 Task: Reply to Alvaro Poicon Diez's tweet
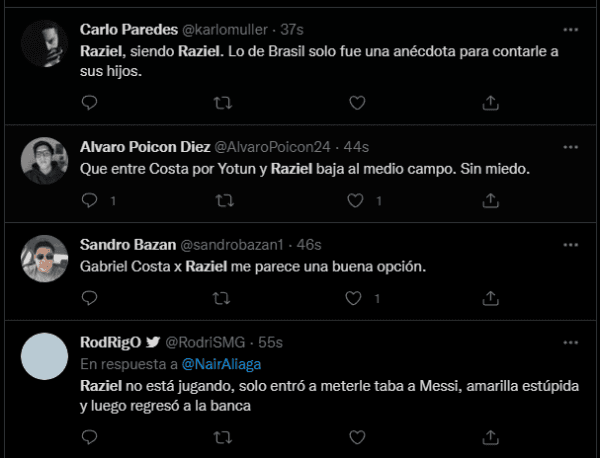pos(89,200)
